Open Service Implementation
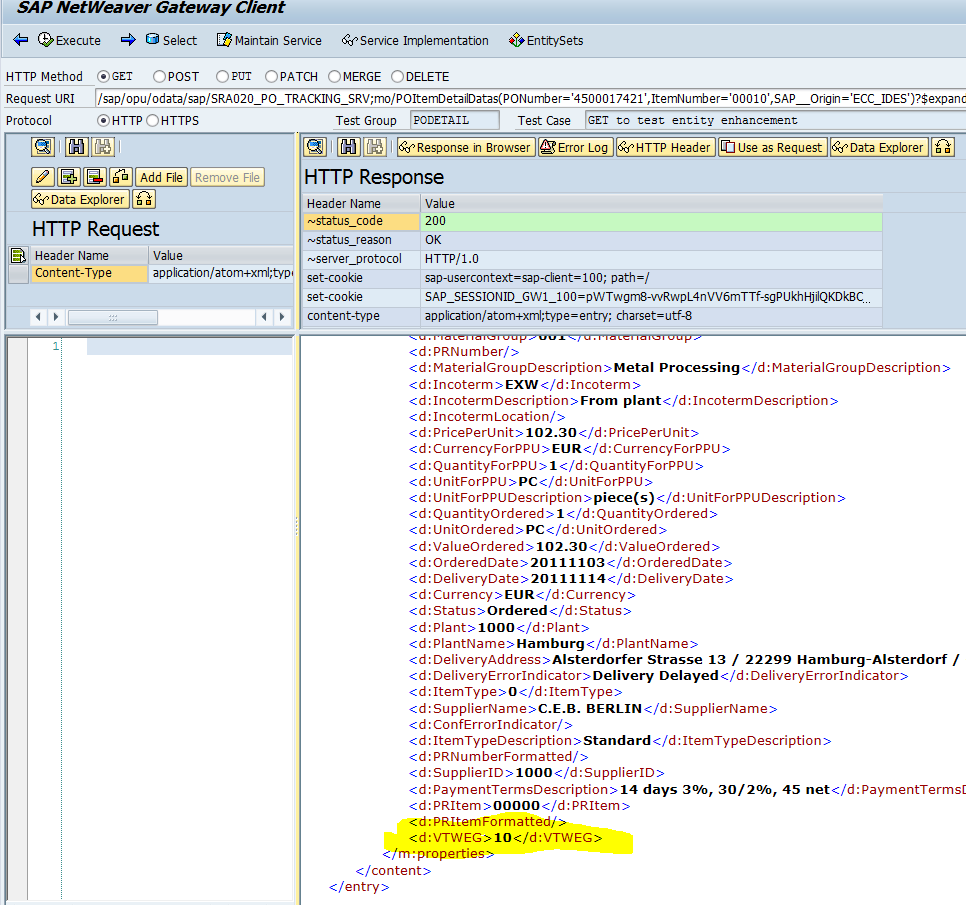 [x=415, y=40]
